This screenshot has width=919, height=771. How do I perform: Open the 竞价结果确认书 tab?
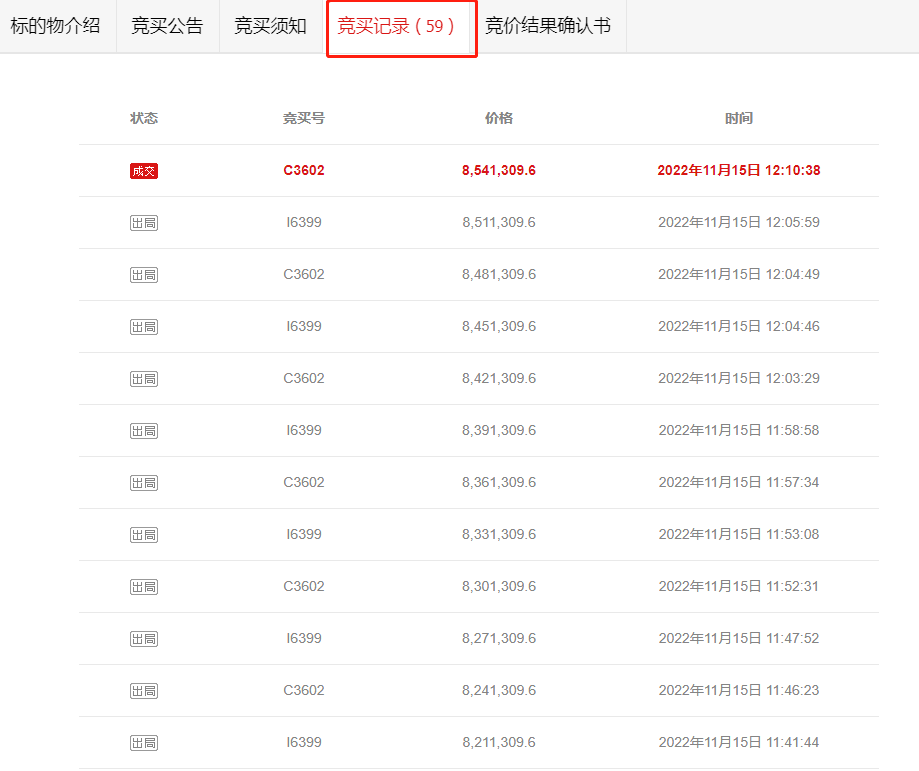click(548, 26)
